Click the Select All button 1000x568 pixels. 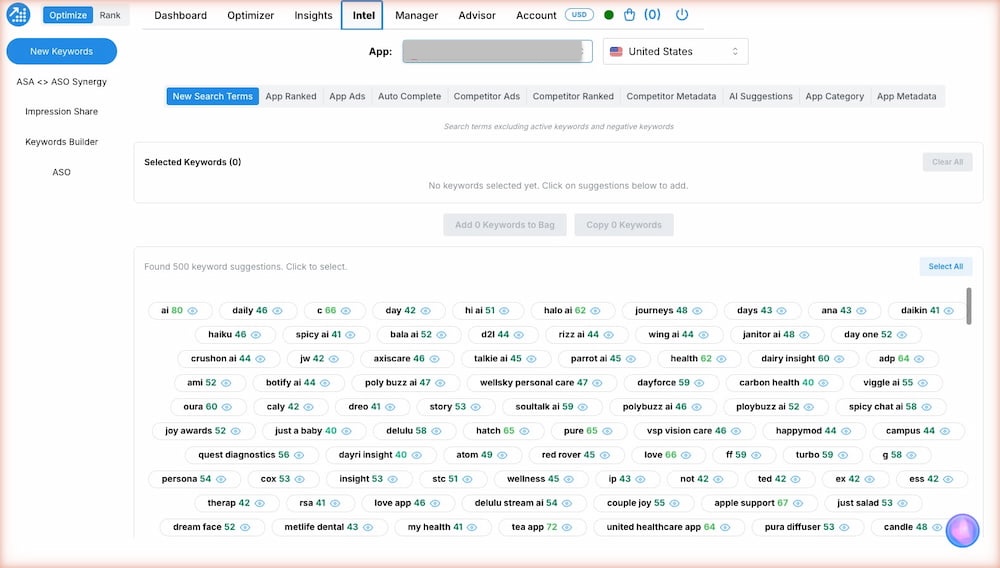tap(946, 266)
